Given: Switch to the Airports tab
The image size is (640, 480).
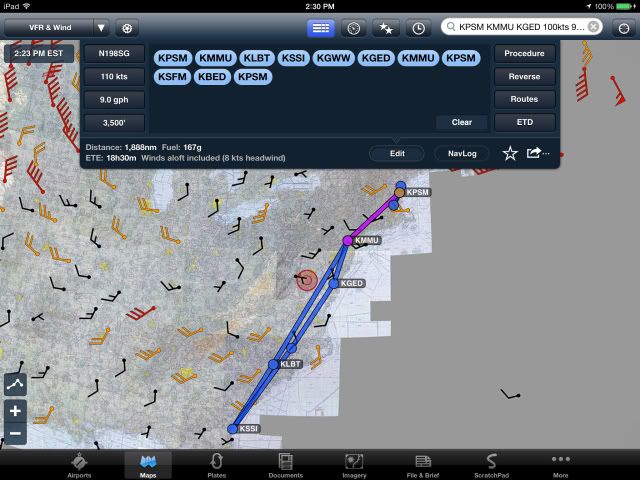Looking at the screenshot, I should (79, 465).
